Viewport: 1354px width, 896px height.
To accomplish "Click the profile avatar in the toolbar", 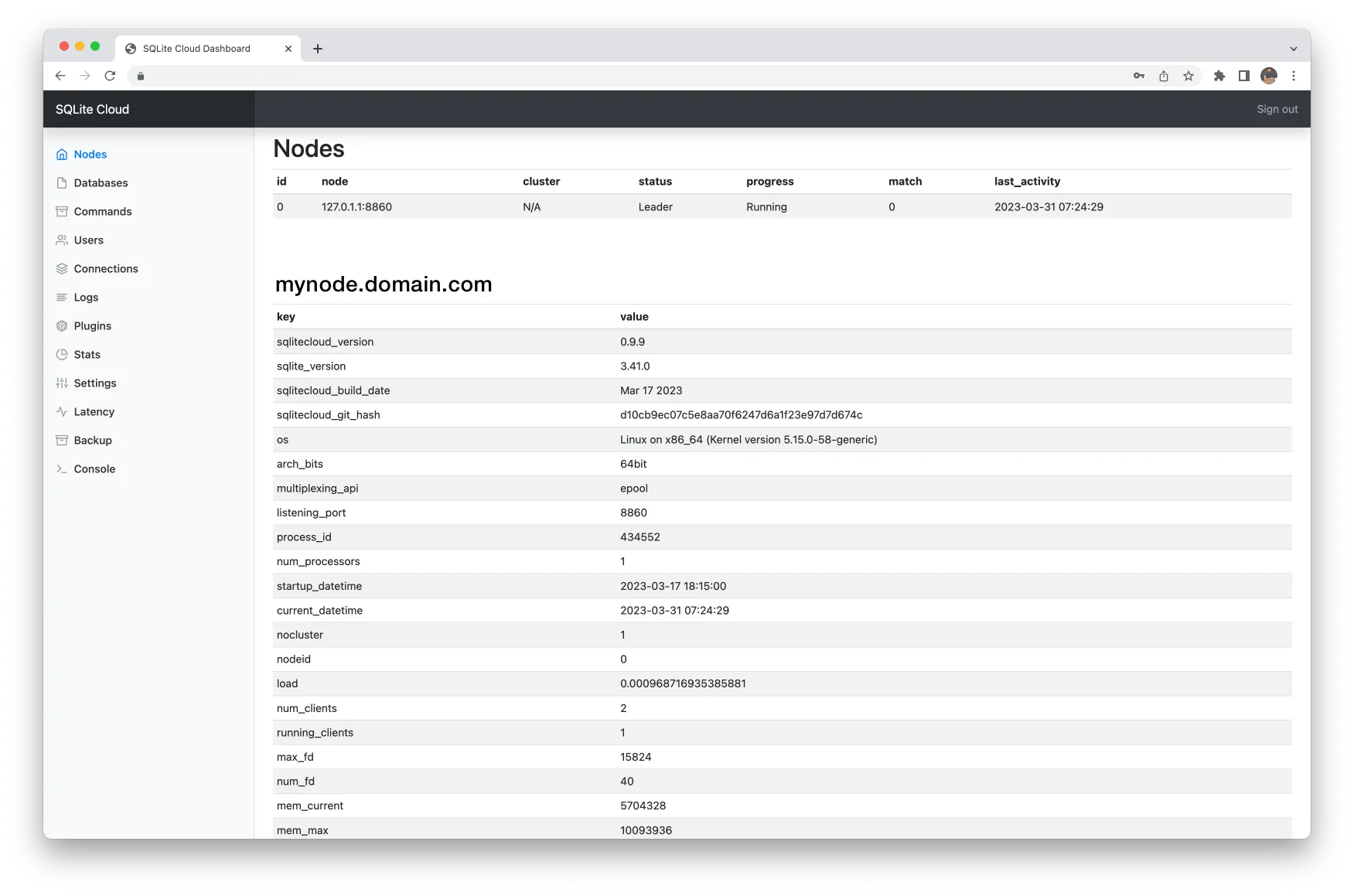I will [x=1268, y=75].
